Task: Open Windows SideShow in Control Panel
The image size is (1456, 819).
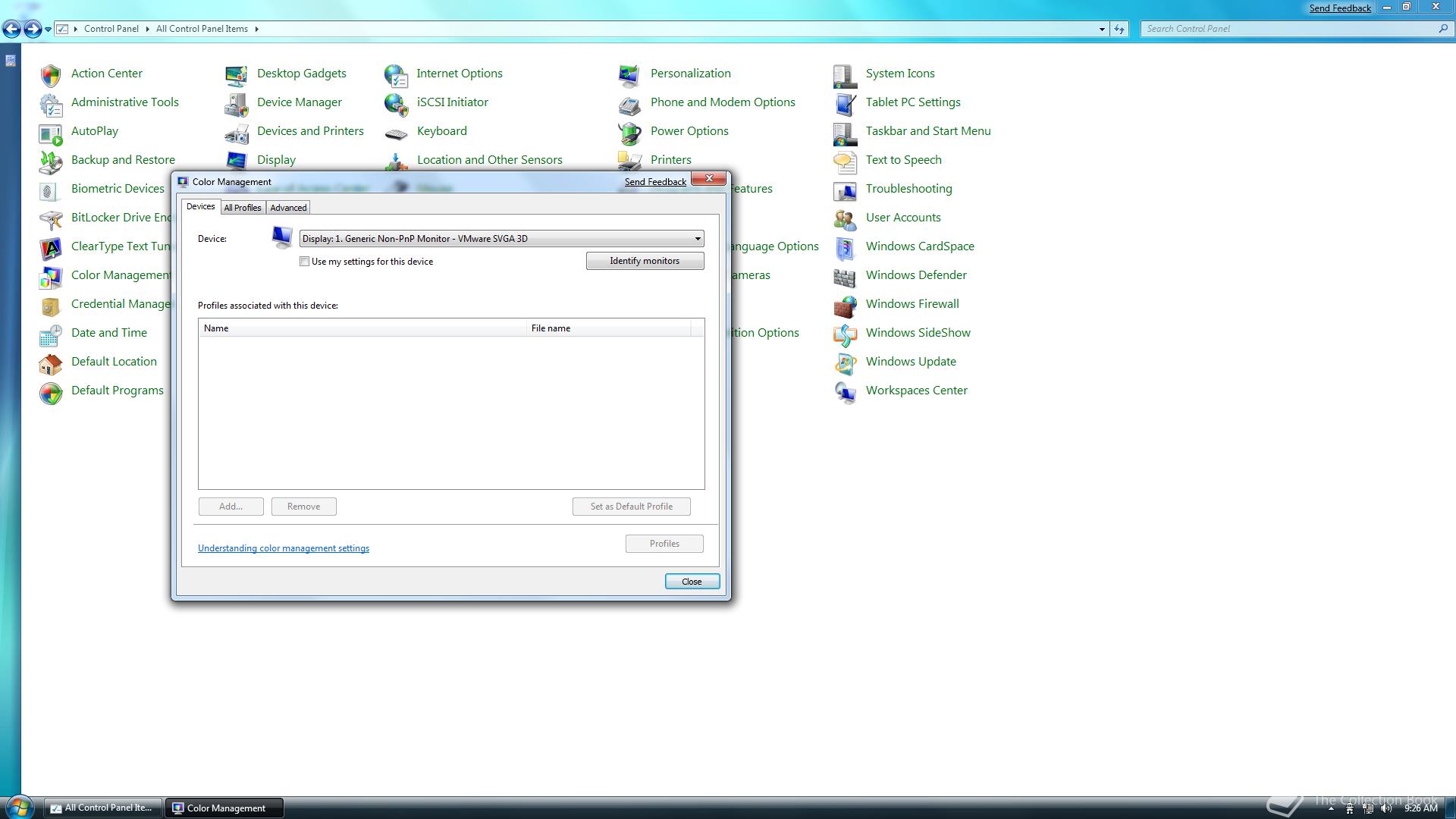Action: tap(918, 333)
